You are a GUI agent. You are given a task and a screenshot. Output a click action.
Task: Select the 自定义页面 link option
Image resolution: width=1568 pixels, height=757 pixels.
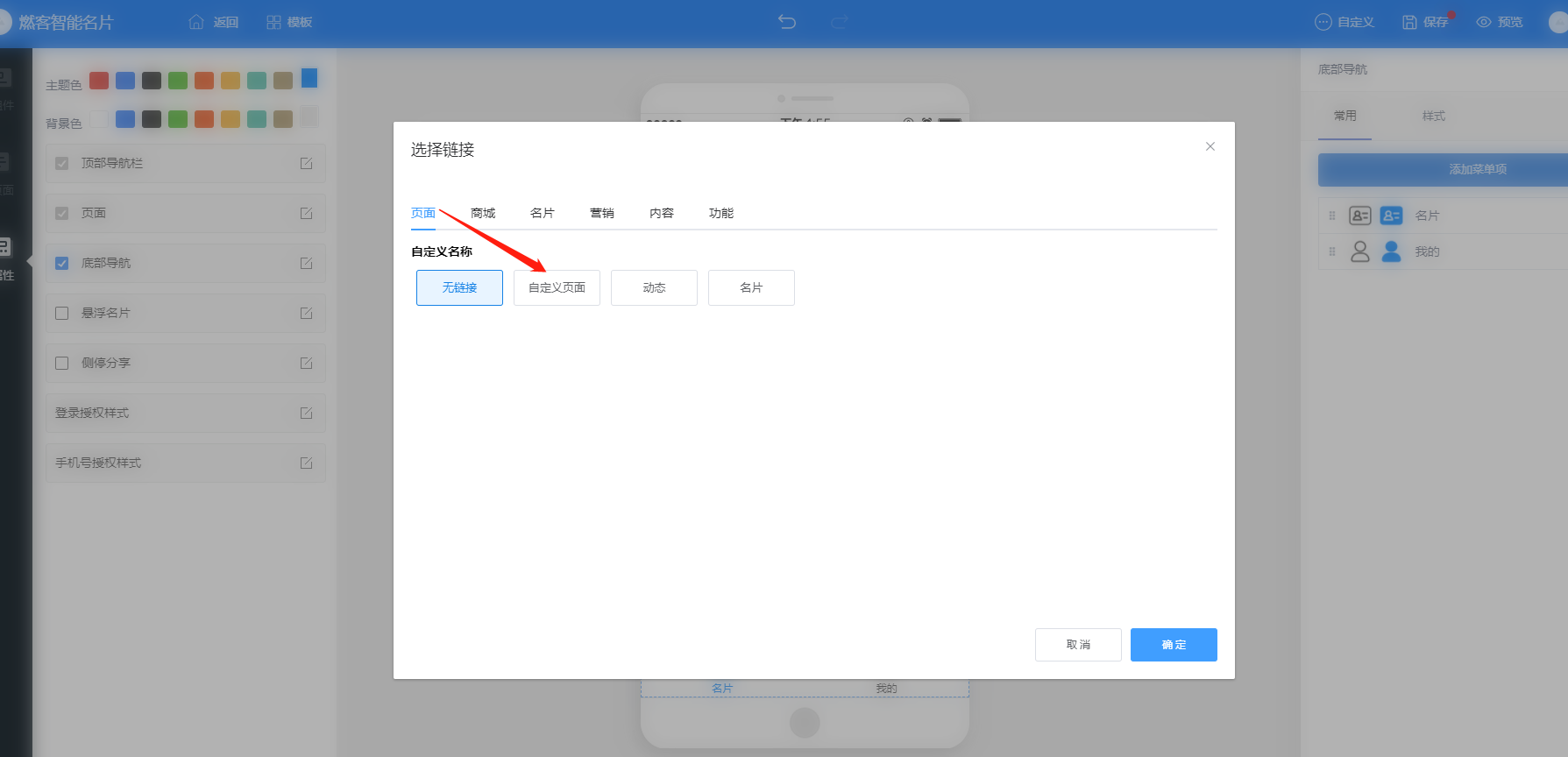click(x=557, y=288)
